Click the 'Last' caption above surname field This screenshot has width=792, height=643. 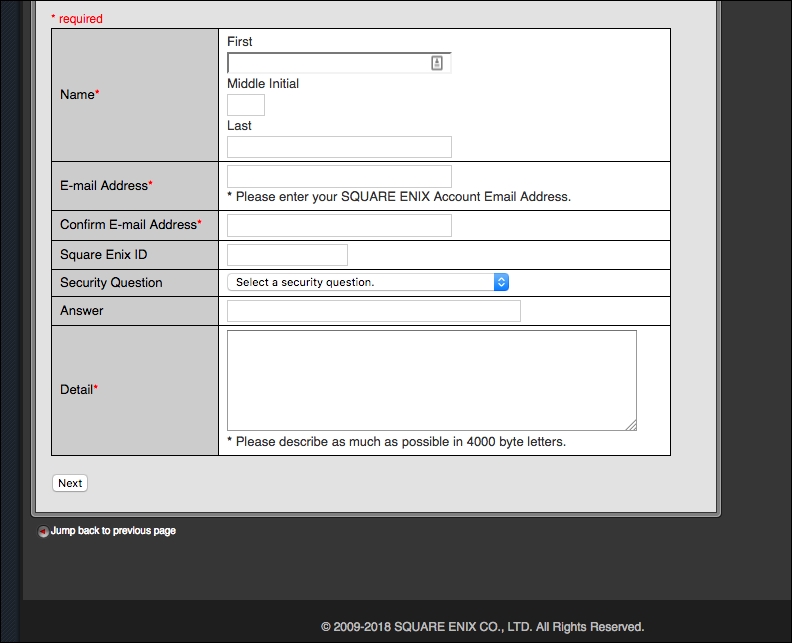tap(239, 125)
